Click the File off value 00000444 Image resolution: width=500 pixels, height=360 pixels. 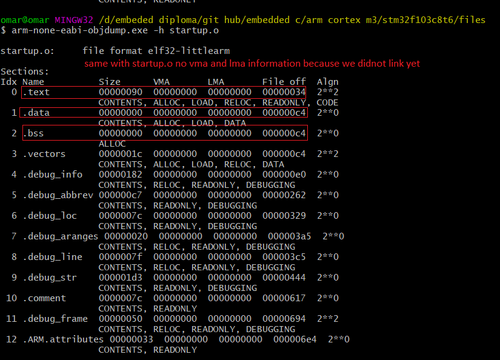(x=284, y=278)
